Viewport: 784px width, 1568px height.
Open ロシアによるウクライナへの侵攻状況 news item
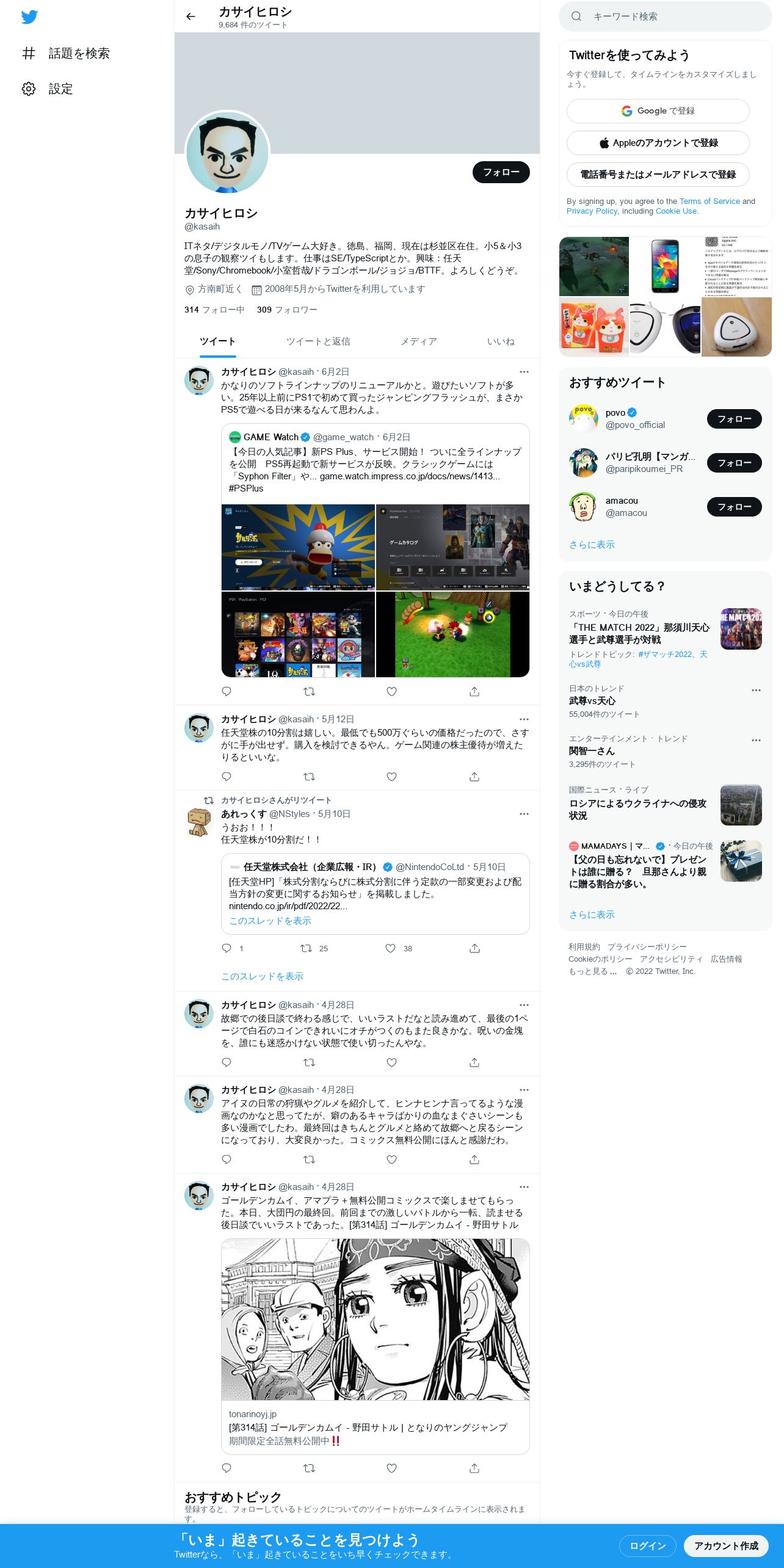(666, 805)
